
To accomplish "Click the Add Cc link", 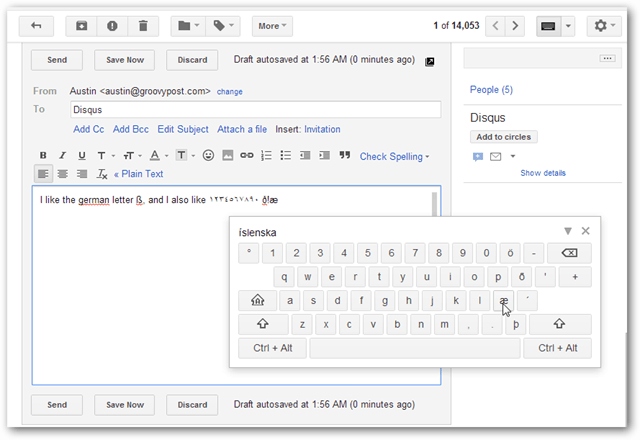I will tap(89, 129).
